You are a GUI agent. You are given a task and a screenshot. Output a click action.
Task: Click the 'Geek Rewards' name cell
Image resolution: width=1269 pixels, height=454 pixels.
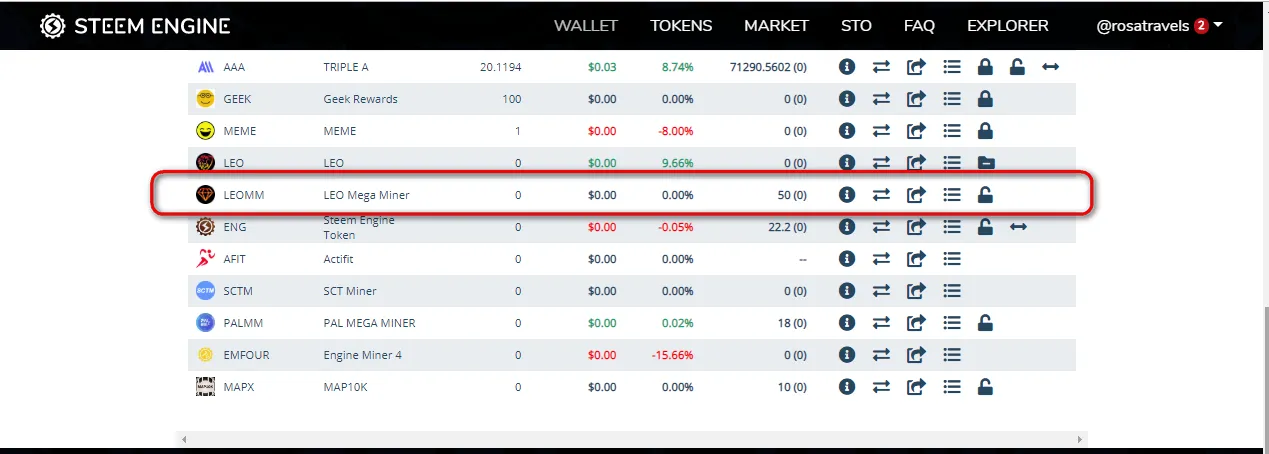click(x=360, y=99)
